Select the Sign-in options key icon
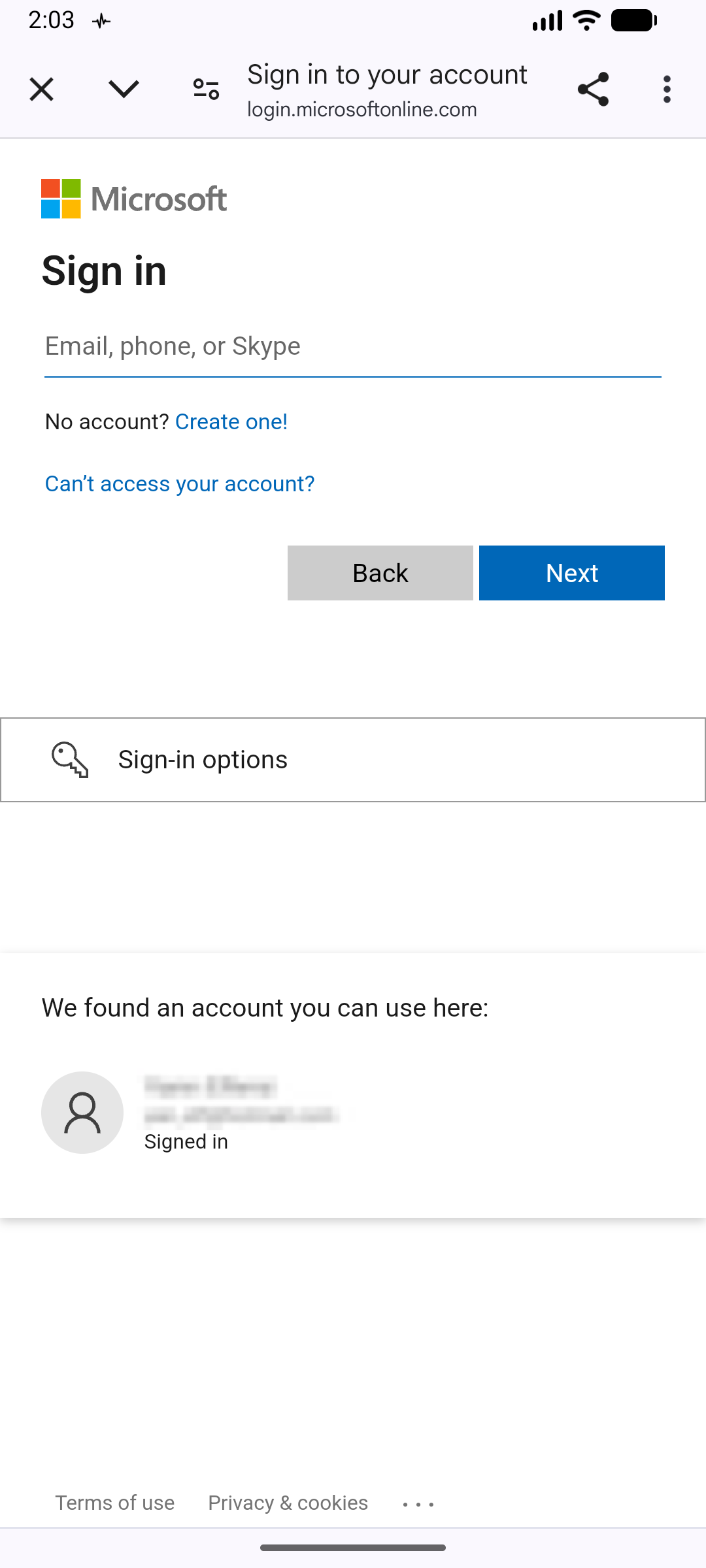Screen dimensions: 706x1568 click(x=71, y=760)
